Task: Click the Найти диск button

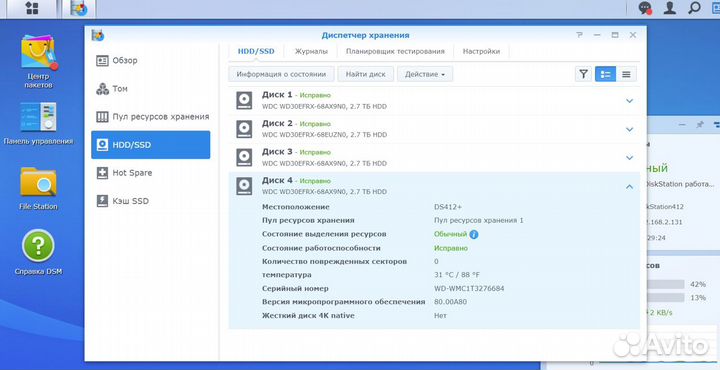Action: click(366, 74)
